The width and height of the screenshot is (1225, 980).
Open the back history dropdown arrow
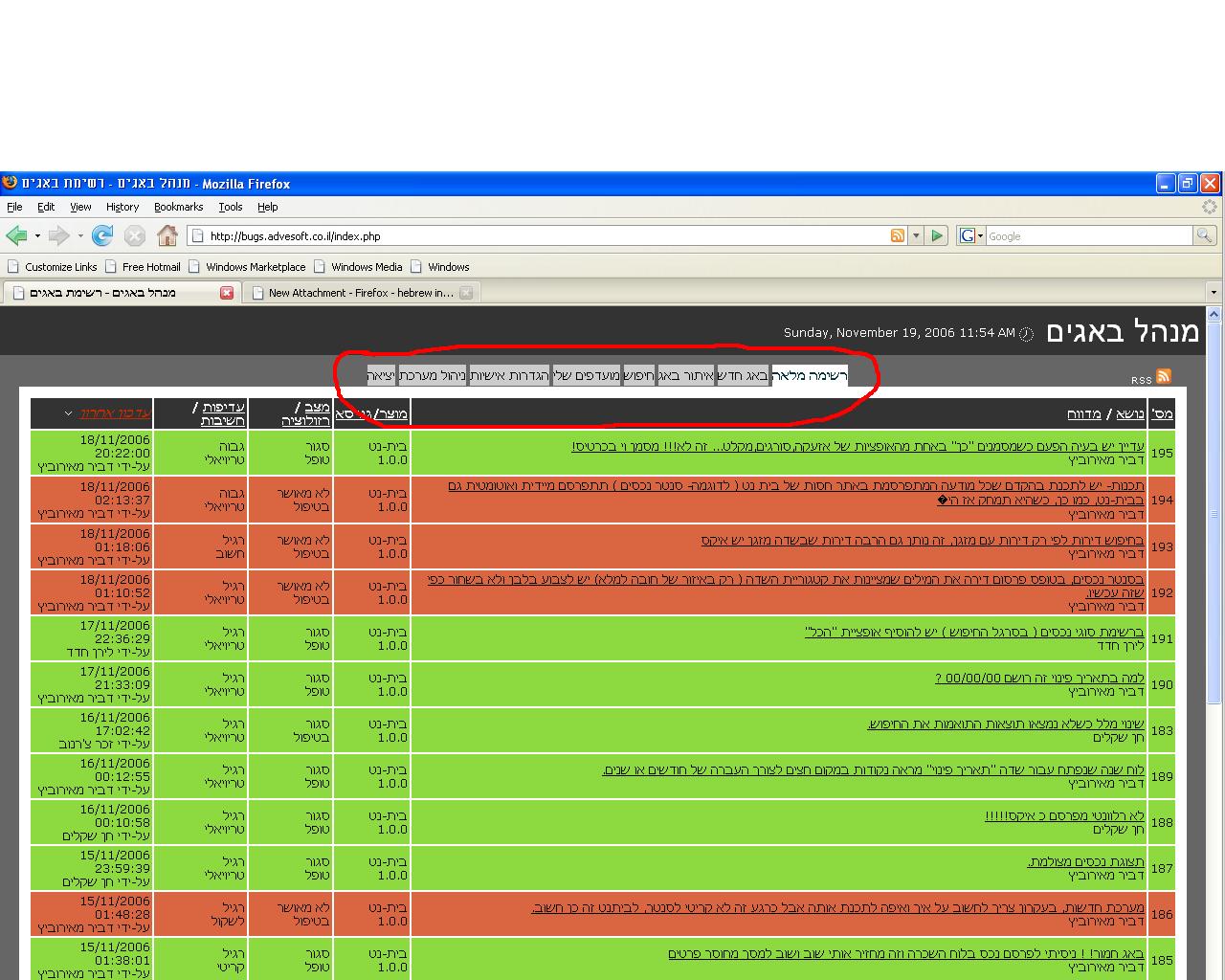pyautogui.click(x=37, y=235)
